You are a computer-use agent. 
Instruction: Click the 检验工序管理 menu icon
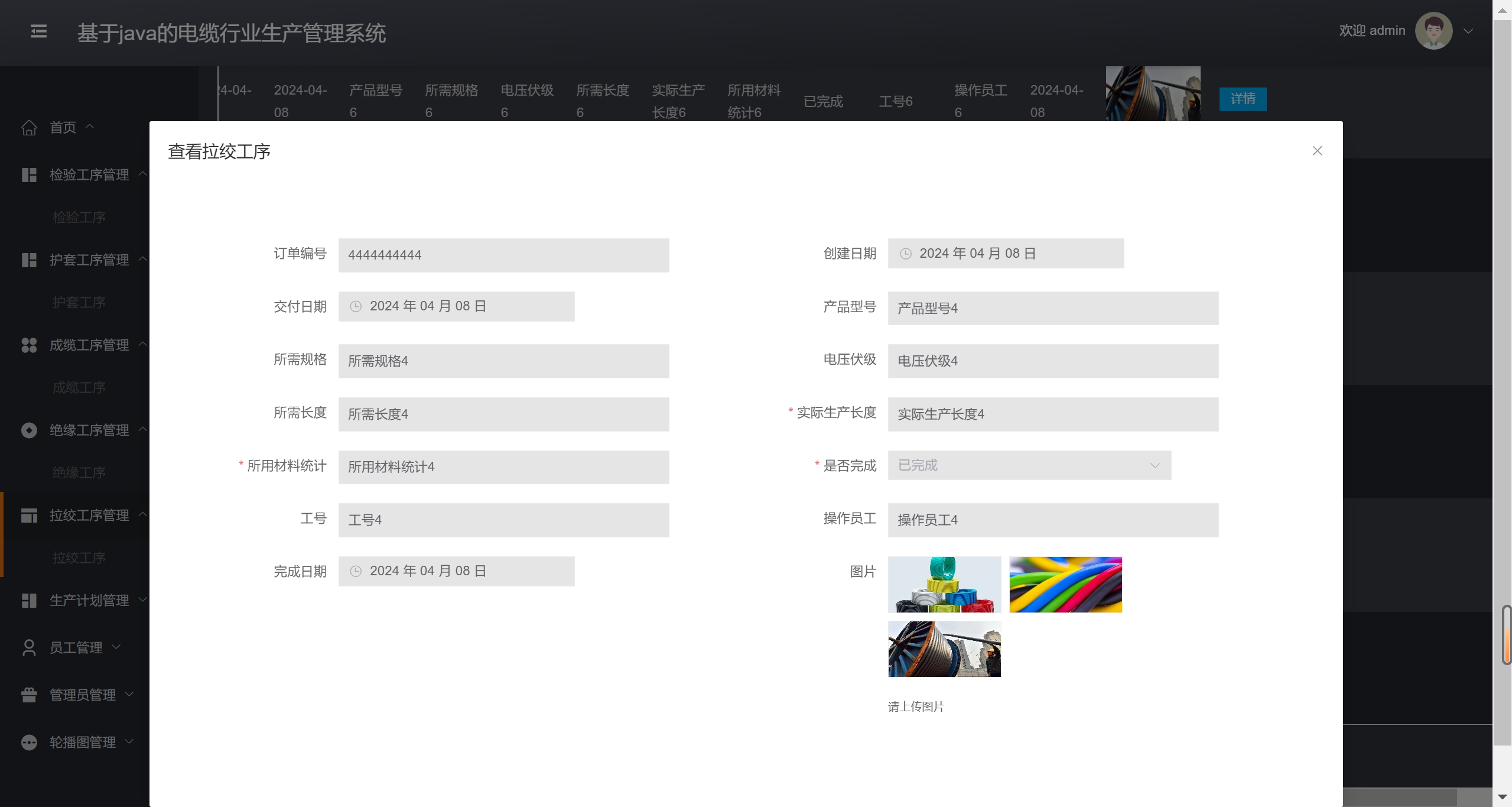[x=29, y=175]
